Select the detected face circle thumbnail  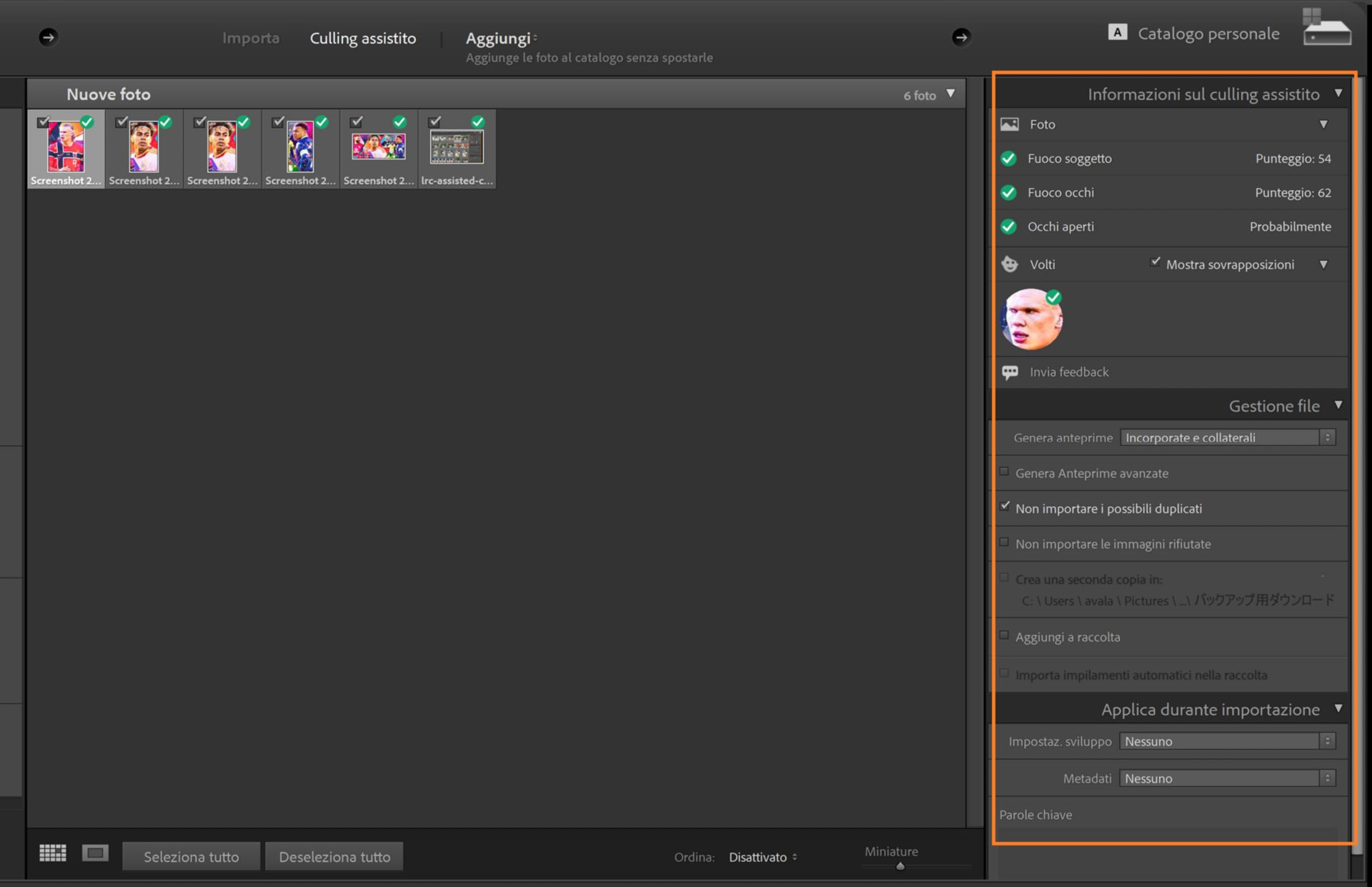(x=1032, y=319)
